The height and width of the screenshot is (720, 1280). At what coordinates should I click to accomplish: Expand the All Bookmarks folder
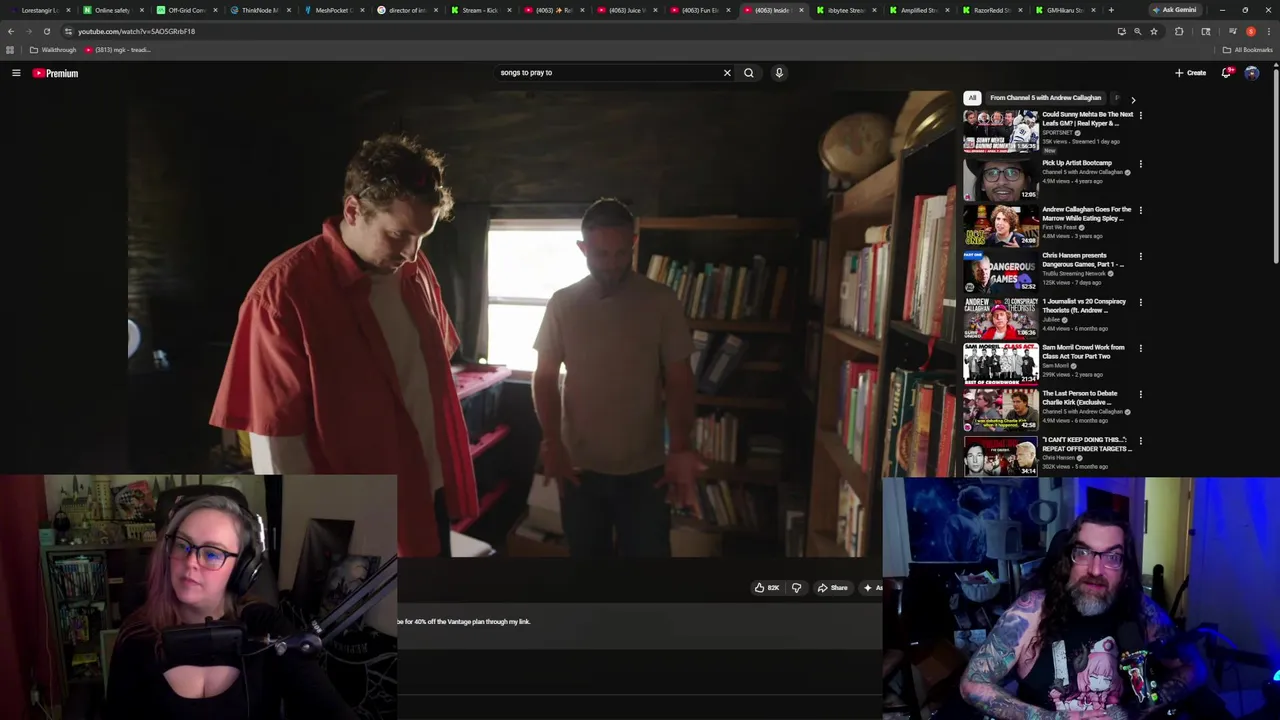[x=1247, y=50]
